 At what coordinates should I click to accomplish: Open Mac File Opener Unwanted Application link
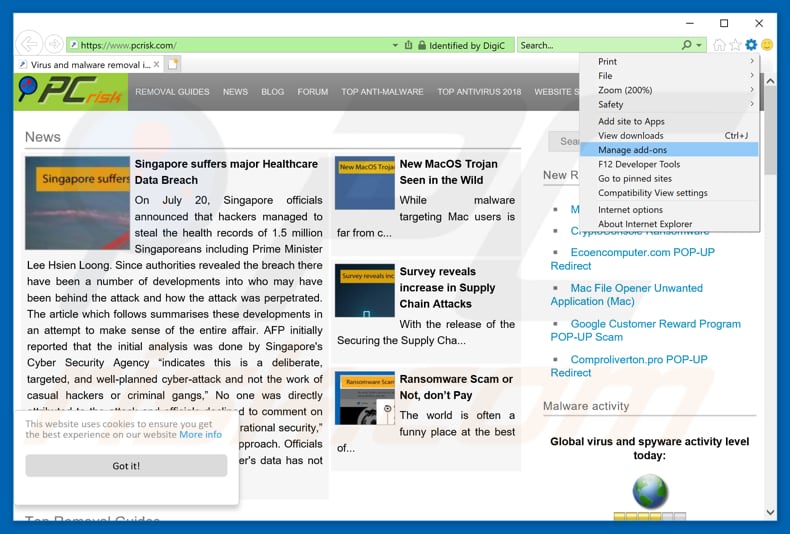click(x=626, y=295)
